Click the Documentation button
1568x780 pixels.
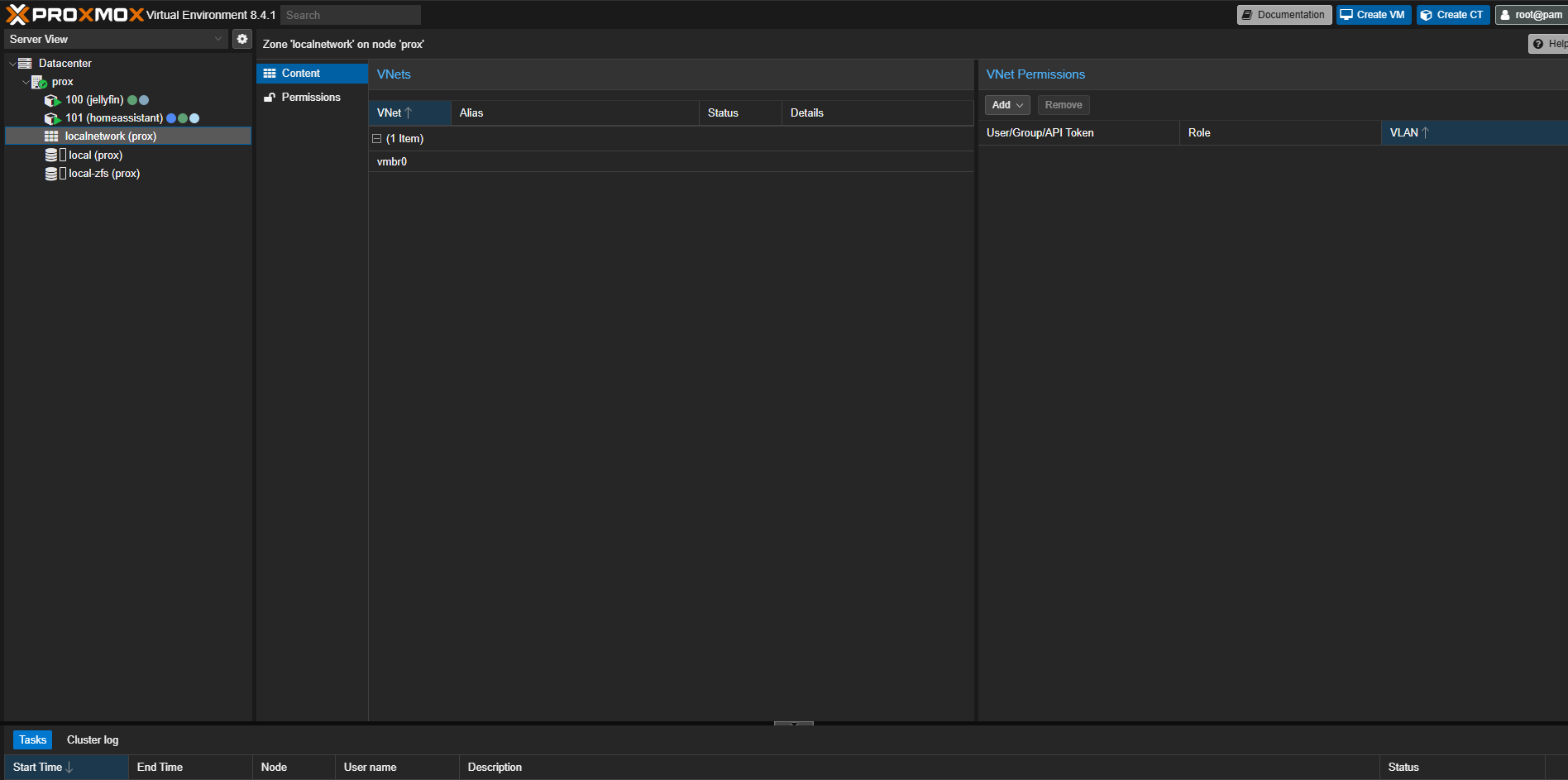click(1284, 15)
